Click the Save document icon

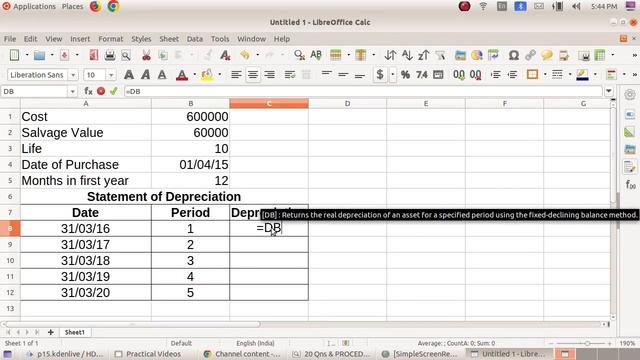click(x=64, y=55)
